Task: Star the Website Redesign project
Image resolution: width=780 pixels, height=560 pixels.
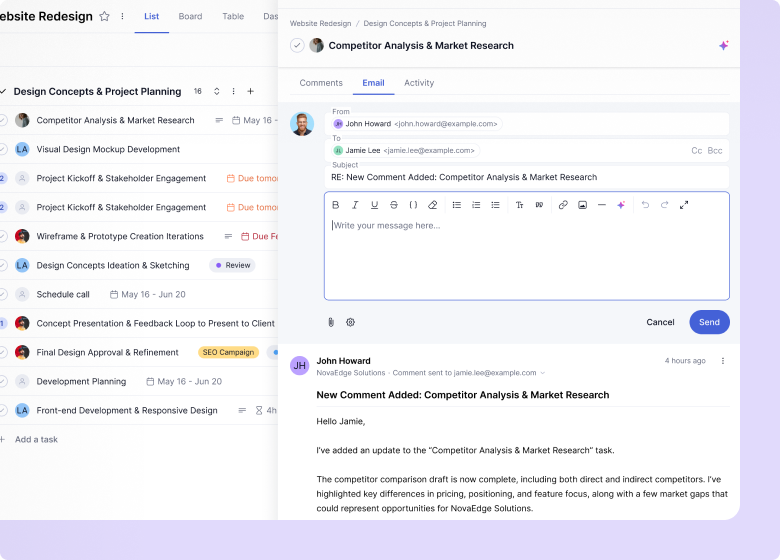Action: pos(104,16)
